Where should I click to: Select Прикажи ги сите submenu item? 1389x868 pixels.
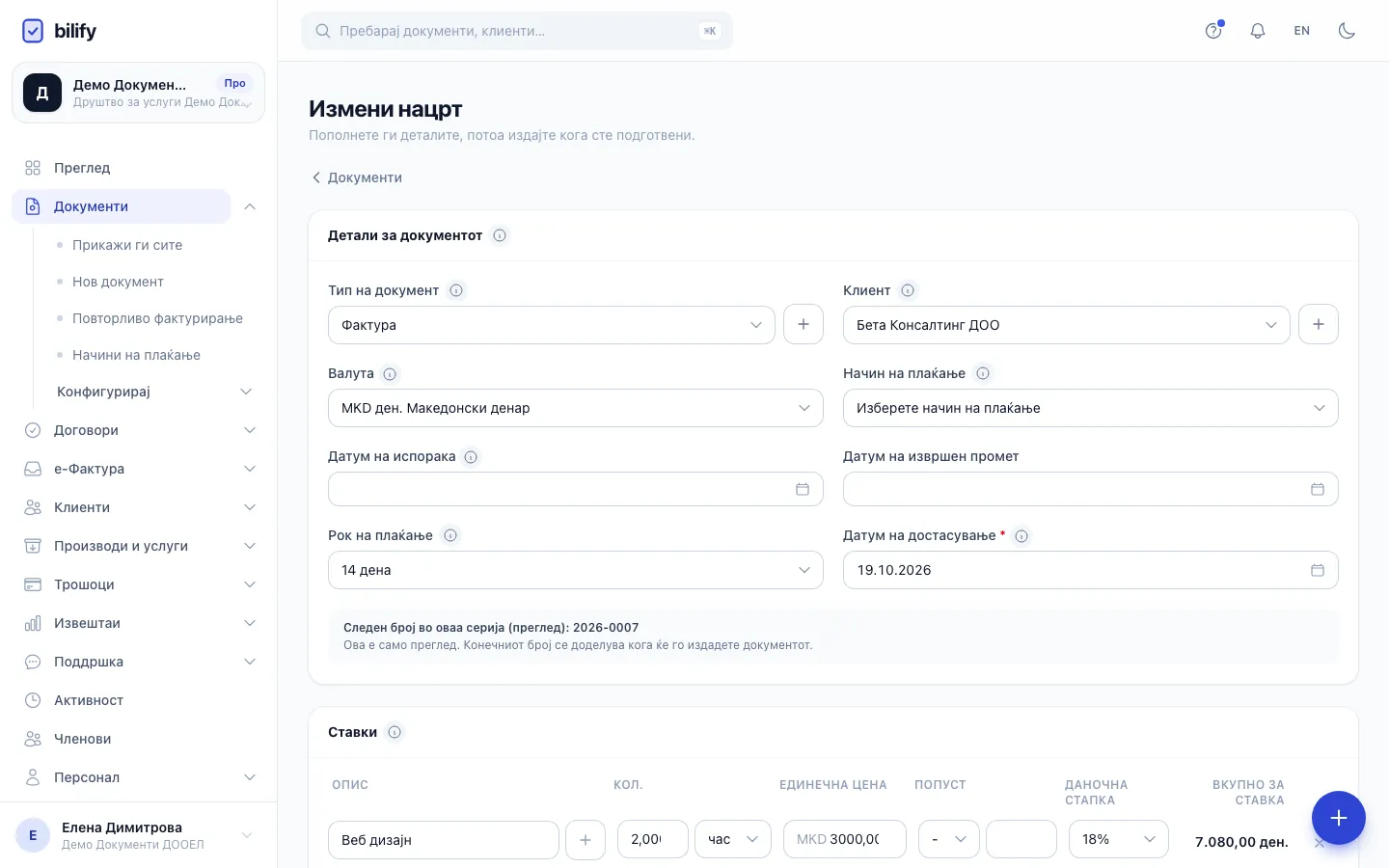127,245
